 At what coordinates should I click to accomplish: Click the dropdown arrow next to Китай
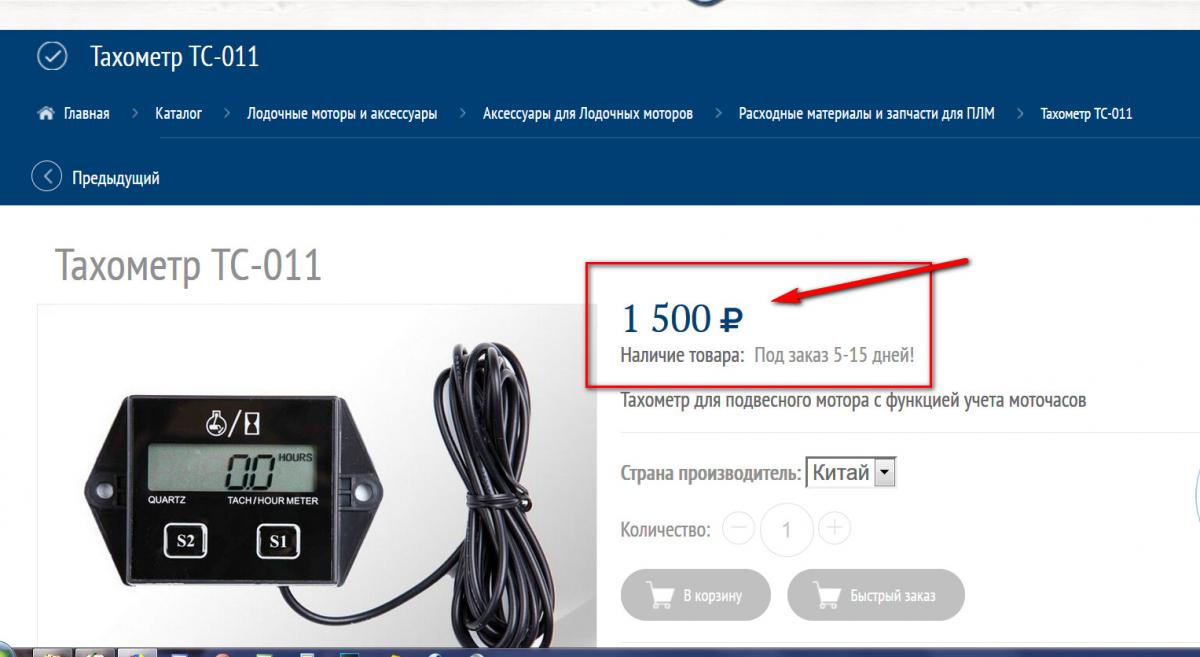pos(885,473)
